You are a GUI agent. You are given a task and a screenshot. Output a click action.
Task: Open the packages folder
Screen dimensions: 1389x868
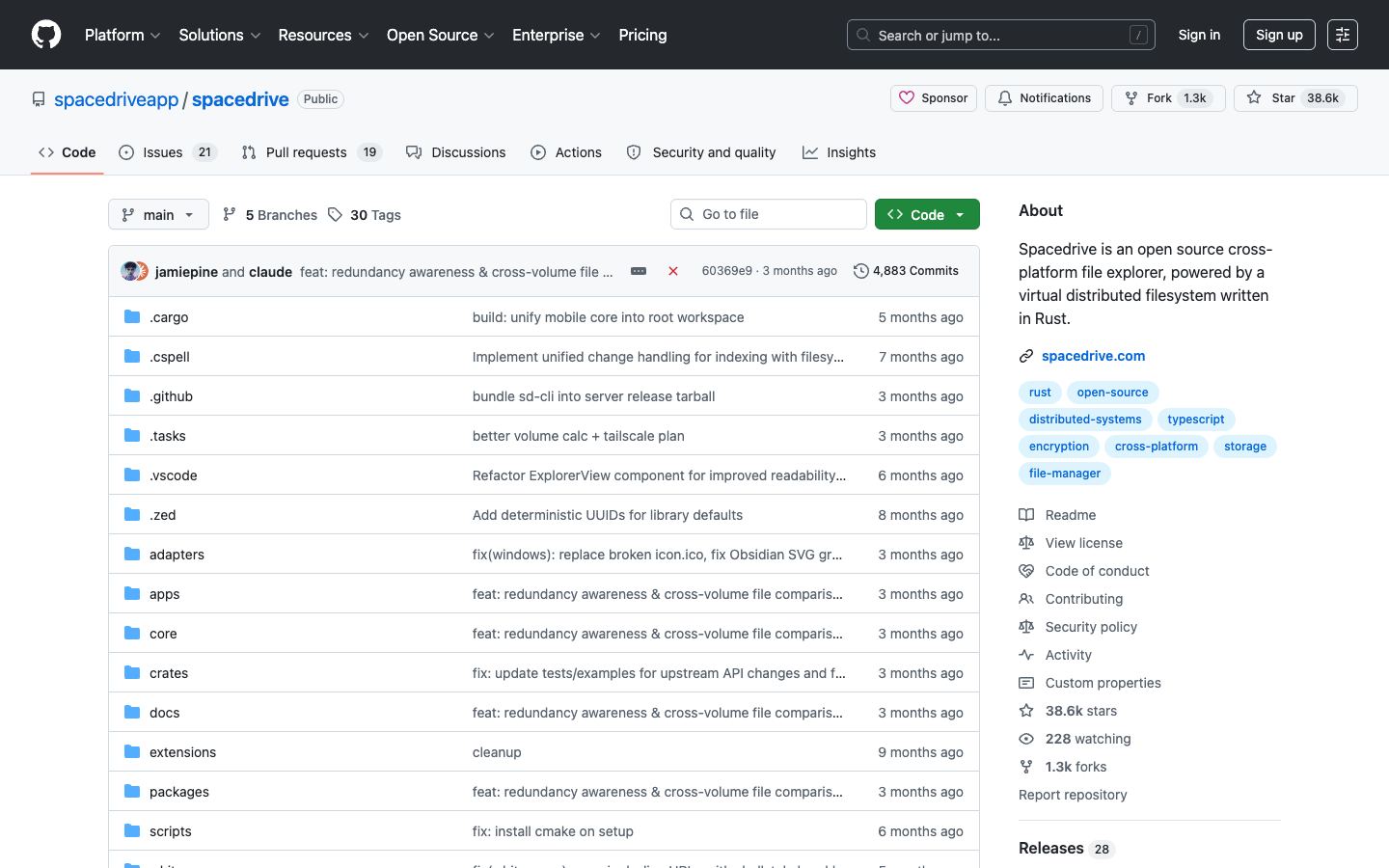coord(179,792)
